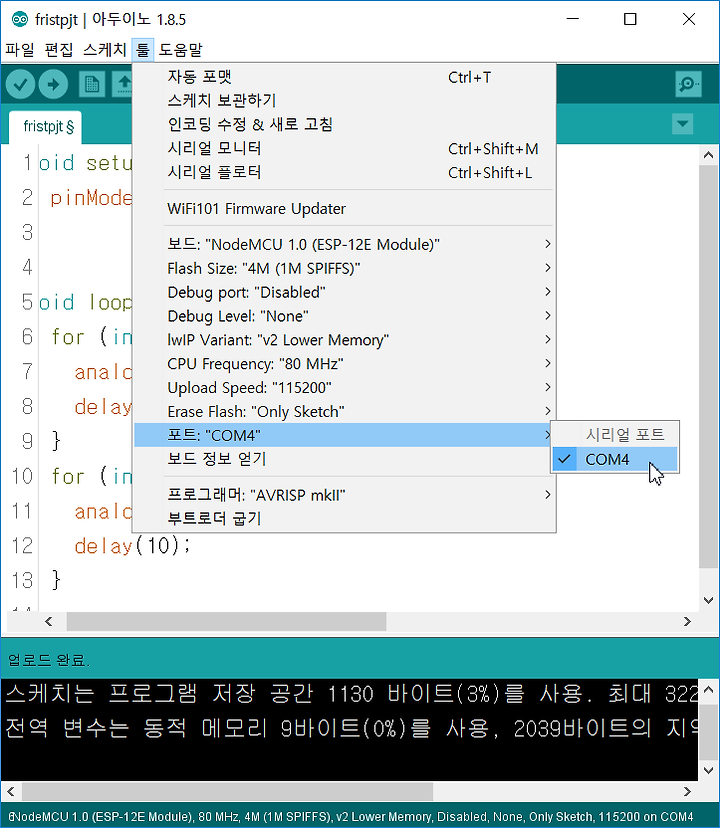Expand the 보드 NodeMCU 1.0 submenu
This screenshot has width=720, height=828.
tap(344, 244)
